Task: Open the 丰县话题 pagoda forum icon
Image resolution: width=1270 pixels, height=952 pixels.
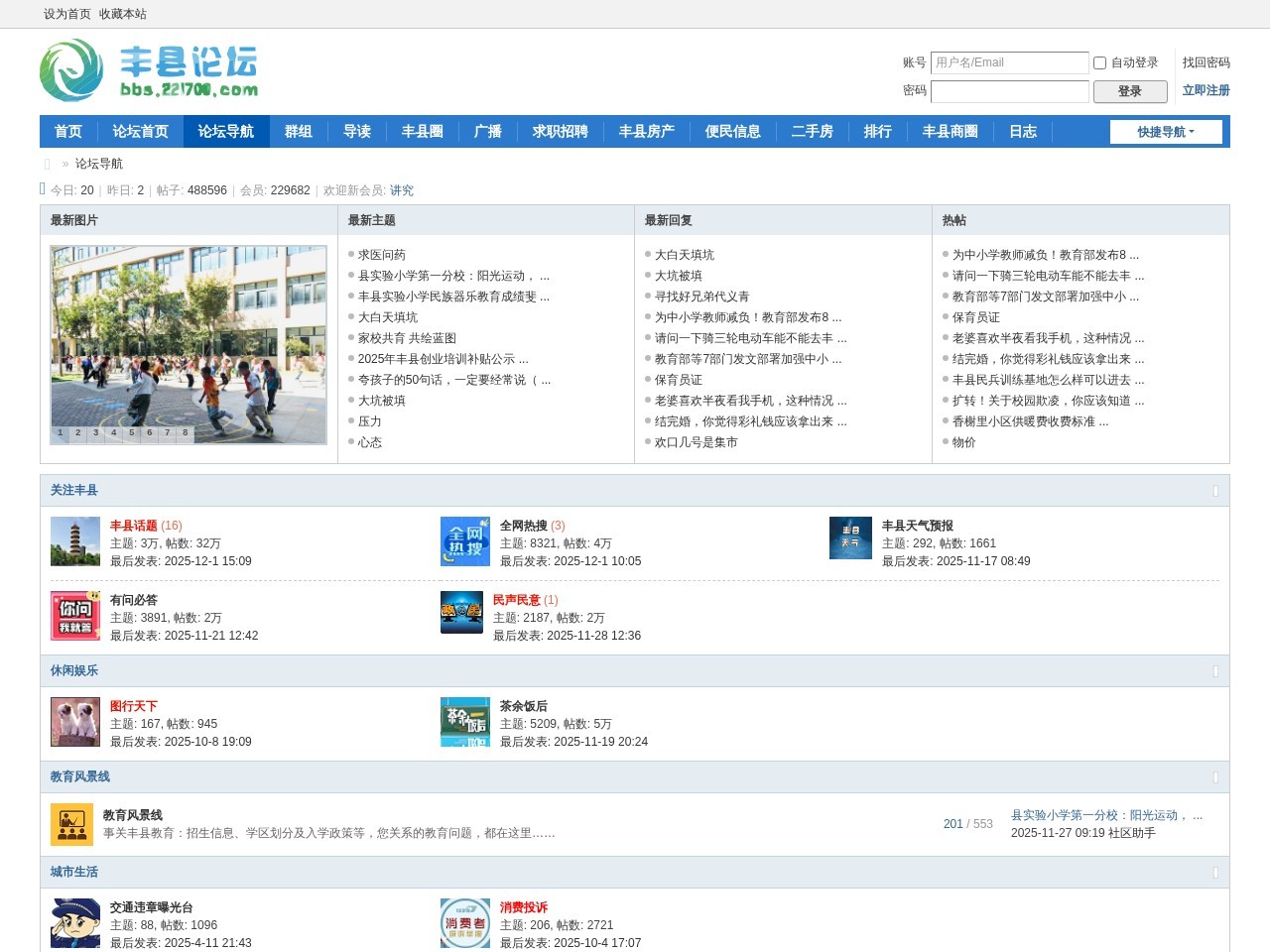Action: [x=75, y=541]
